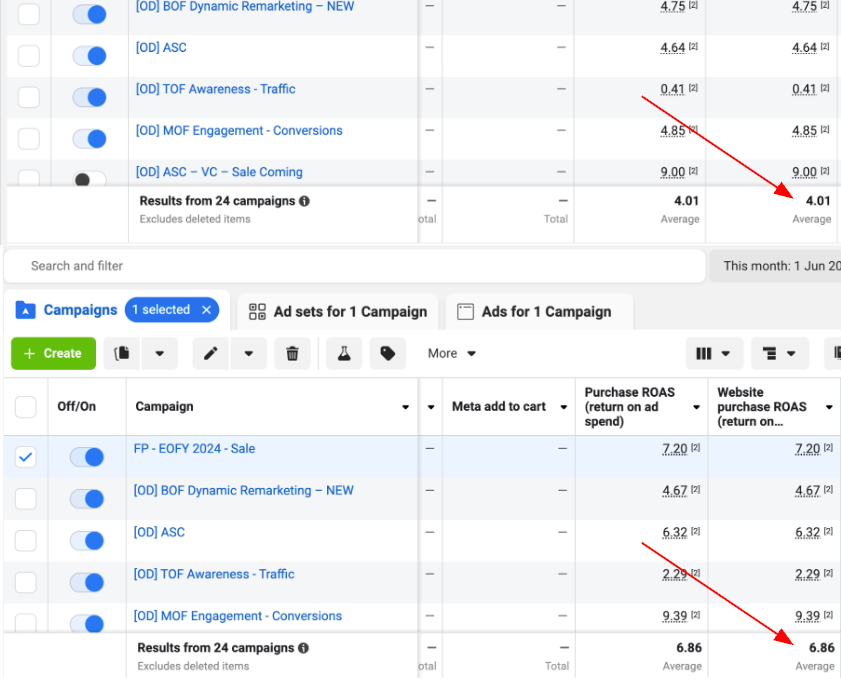
Task: Click the green Create button
Action: [x=53, y=353]
